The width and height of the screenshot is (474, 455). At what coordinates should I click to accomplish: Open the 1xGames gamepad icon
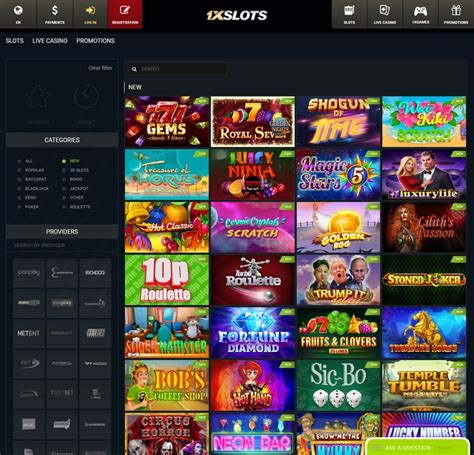(420, 11)
